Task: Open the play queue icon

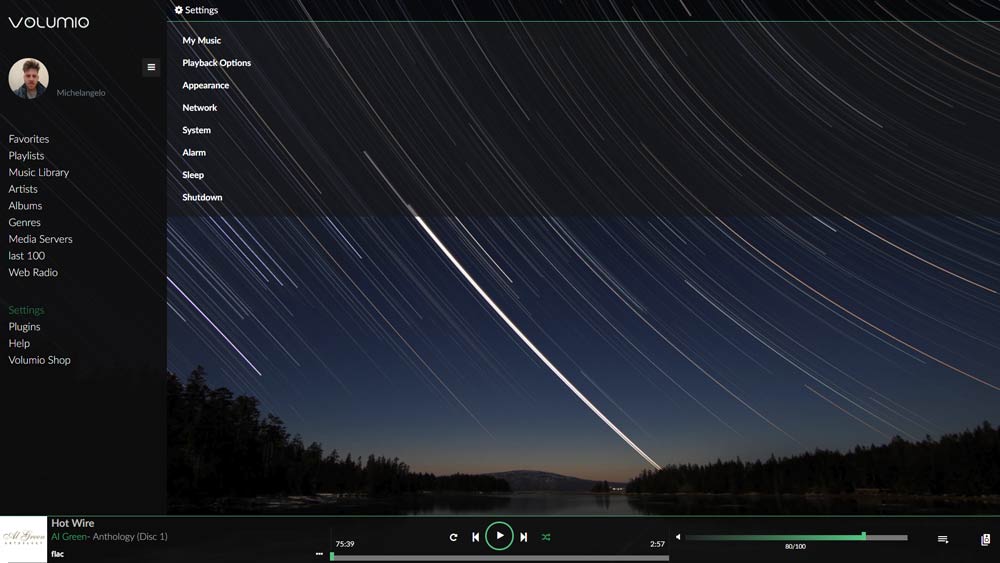Action: pos(942,540)
